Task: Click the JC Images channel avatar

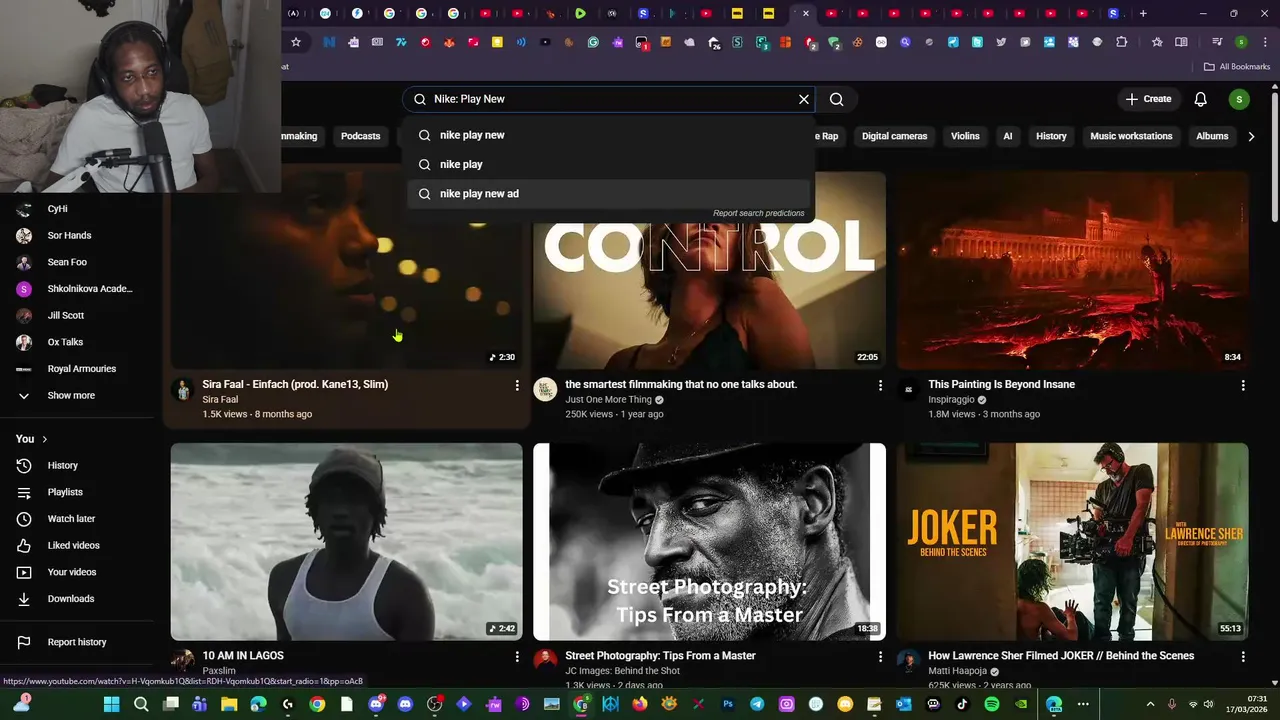Action: tap(545, 660)
